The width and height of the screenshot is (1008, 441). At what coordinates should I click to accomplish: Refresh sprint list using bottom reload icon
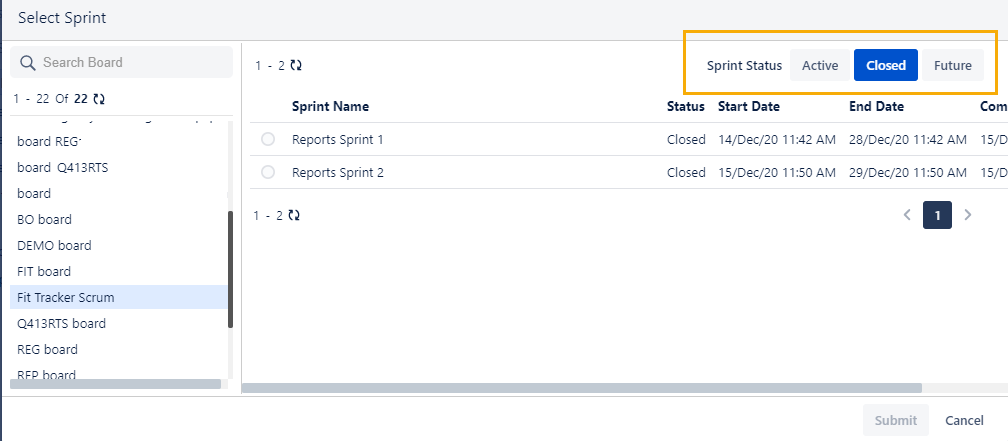[x=294, y=215]
